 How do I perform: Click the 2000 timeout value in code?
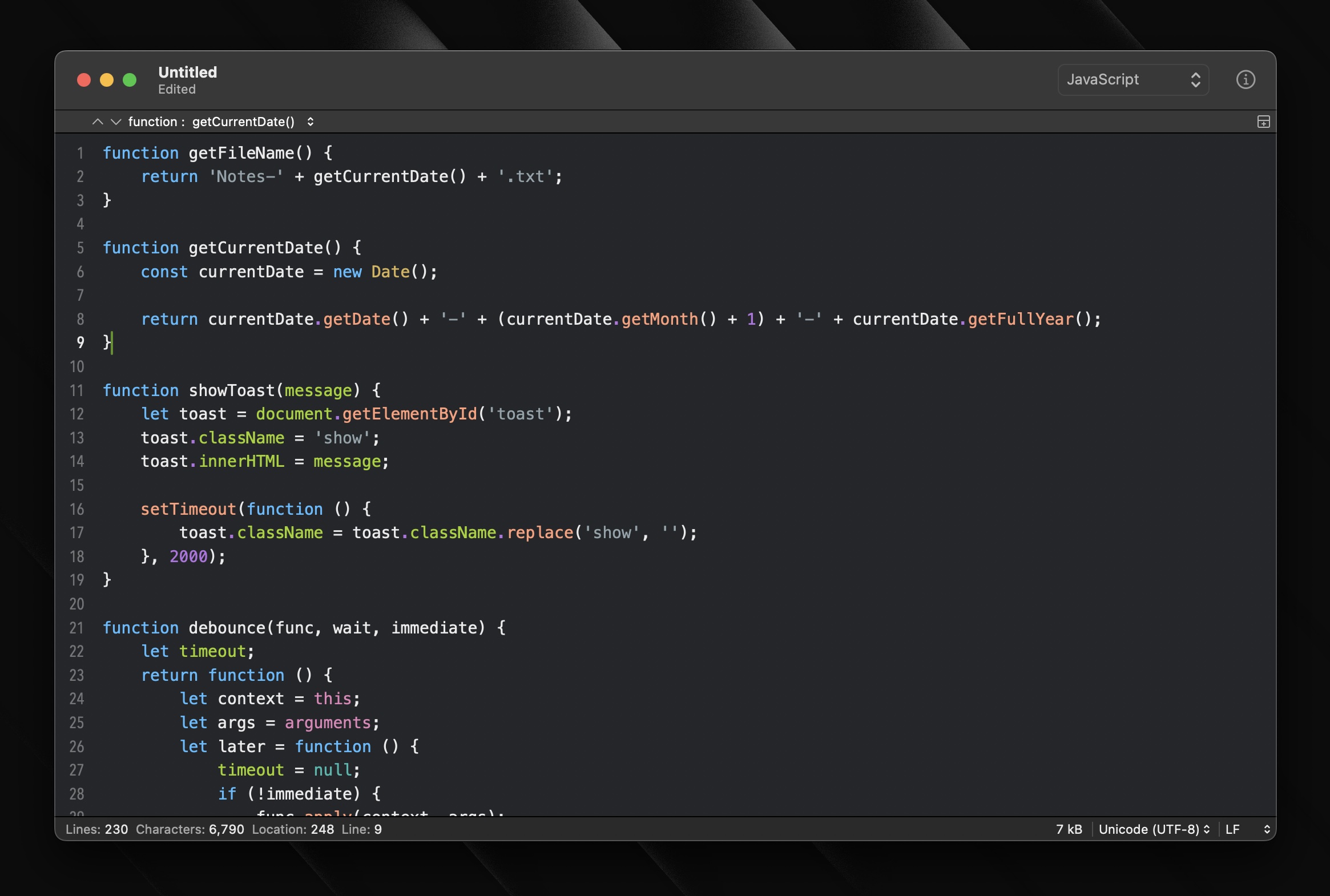pyautogui.click(x=188, y=556)
